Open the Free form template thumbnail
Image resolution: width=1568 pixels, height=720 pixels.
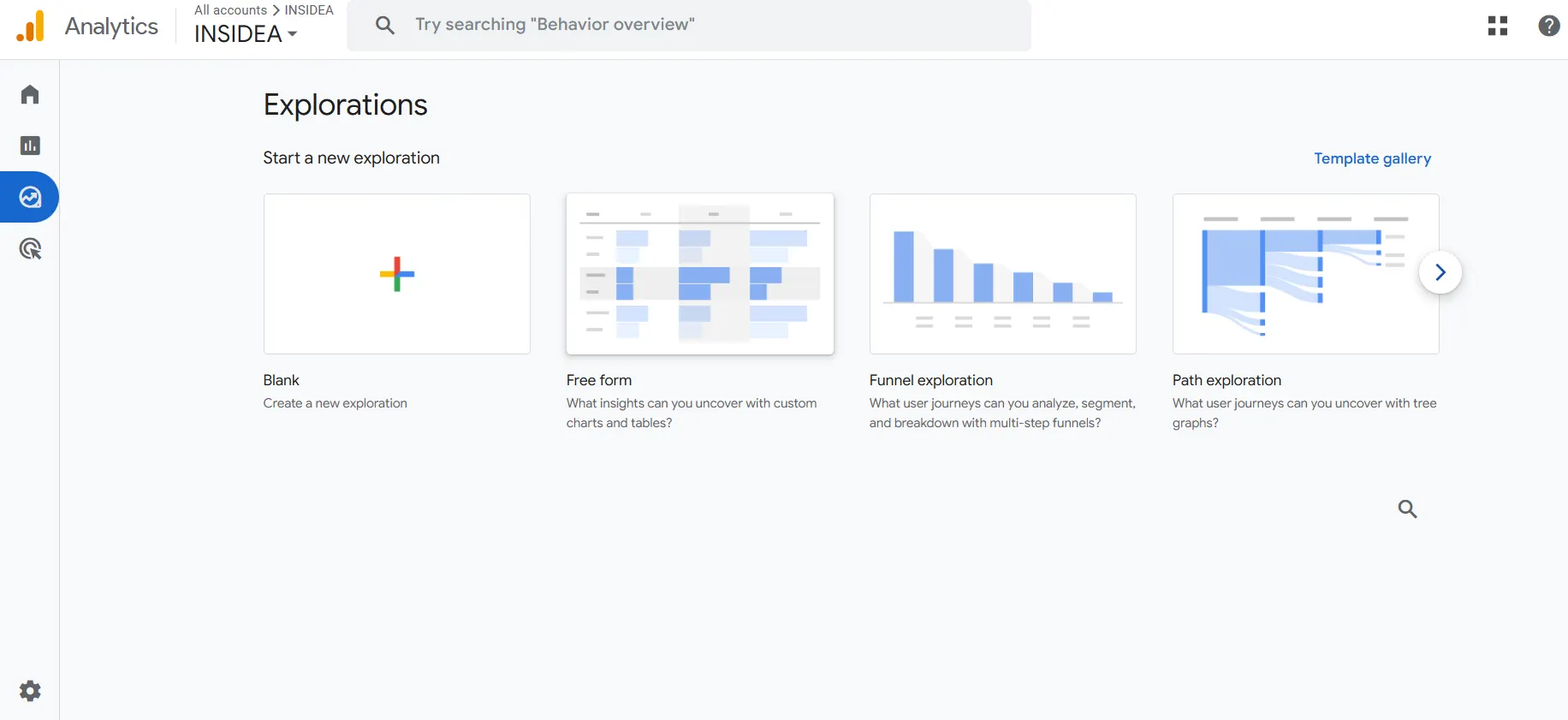[700, 274]
